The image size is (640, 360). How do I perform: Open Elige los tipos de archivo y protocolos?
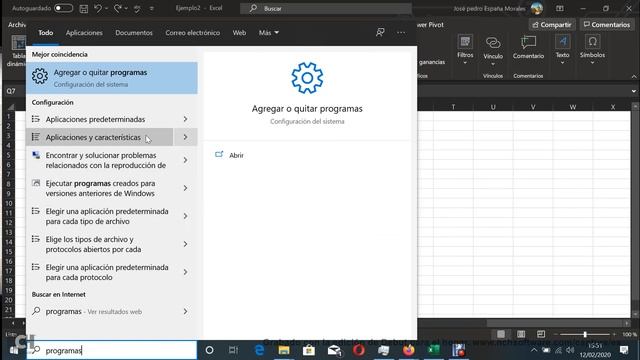pos(100,244)
